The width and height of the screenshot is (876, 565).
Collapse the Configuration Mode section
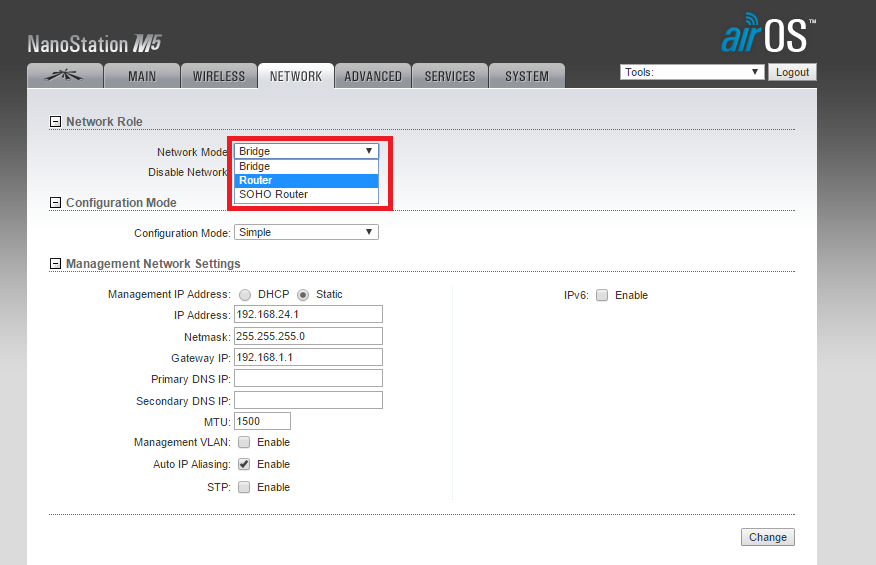click(55, 202)
